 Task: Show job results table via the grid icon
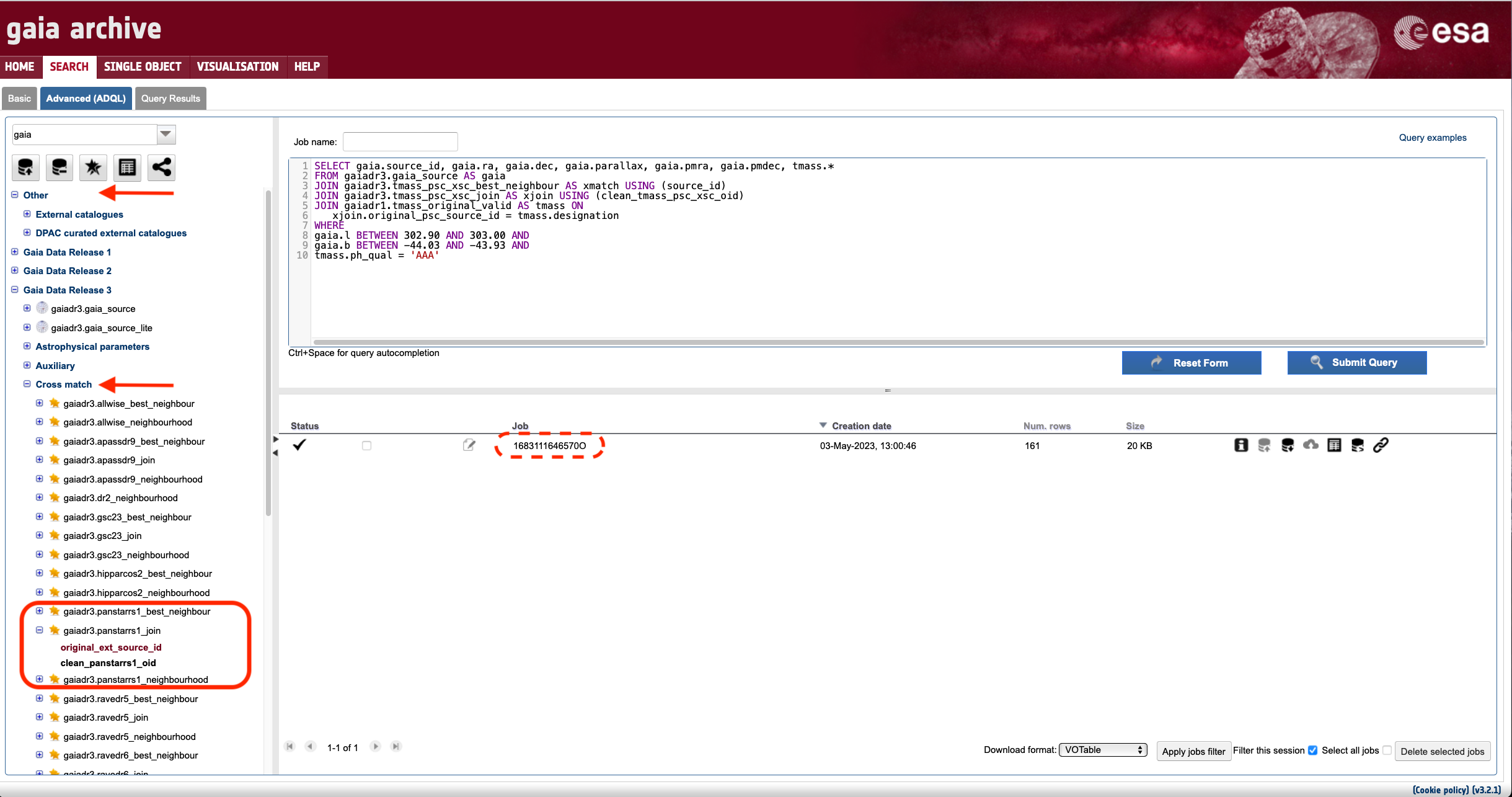pos(1334,445)
